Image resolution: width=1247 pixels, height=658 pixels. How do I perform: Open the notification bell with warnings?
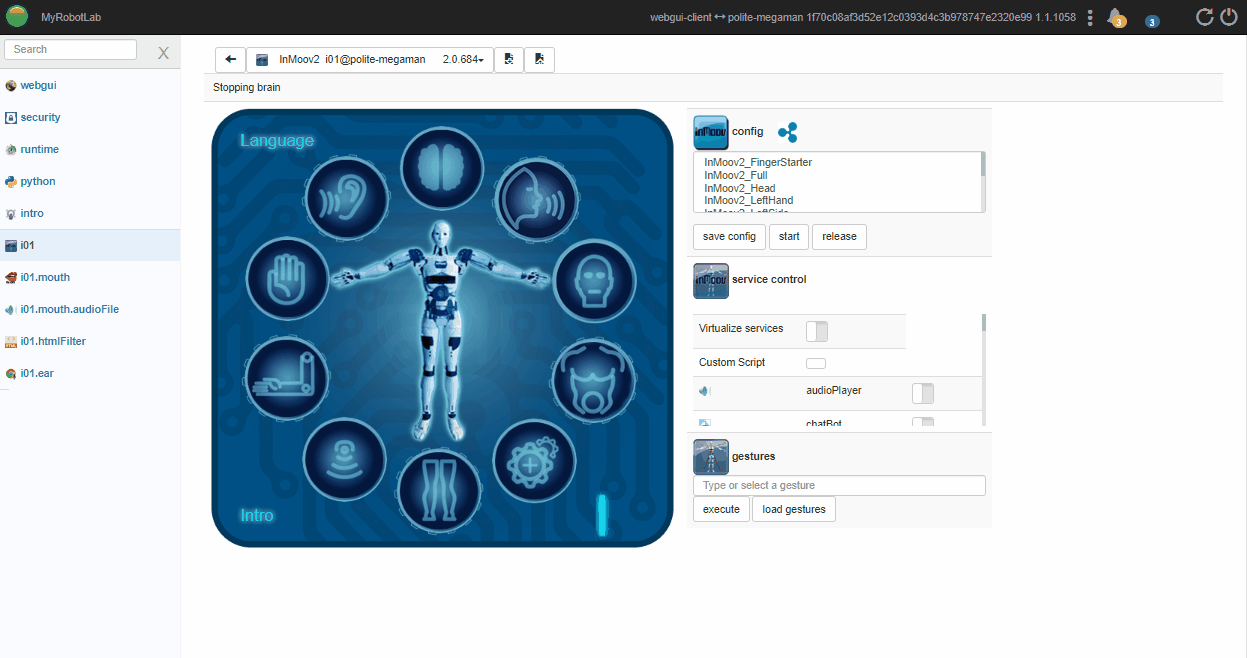pos(1114,17)
